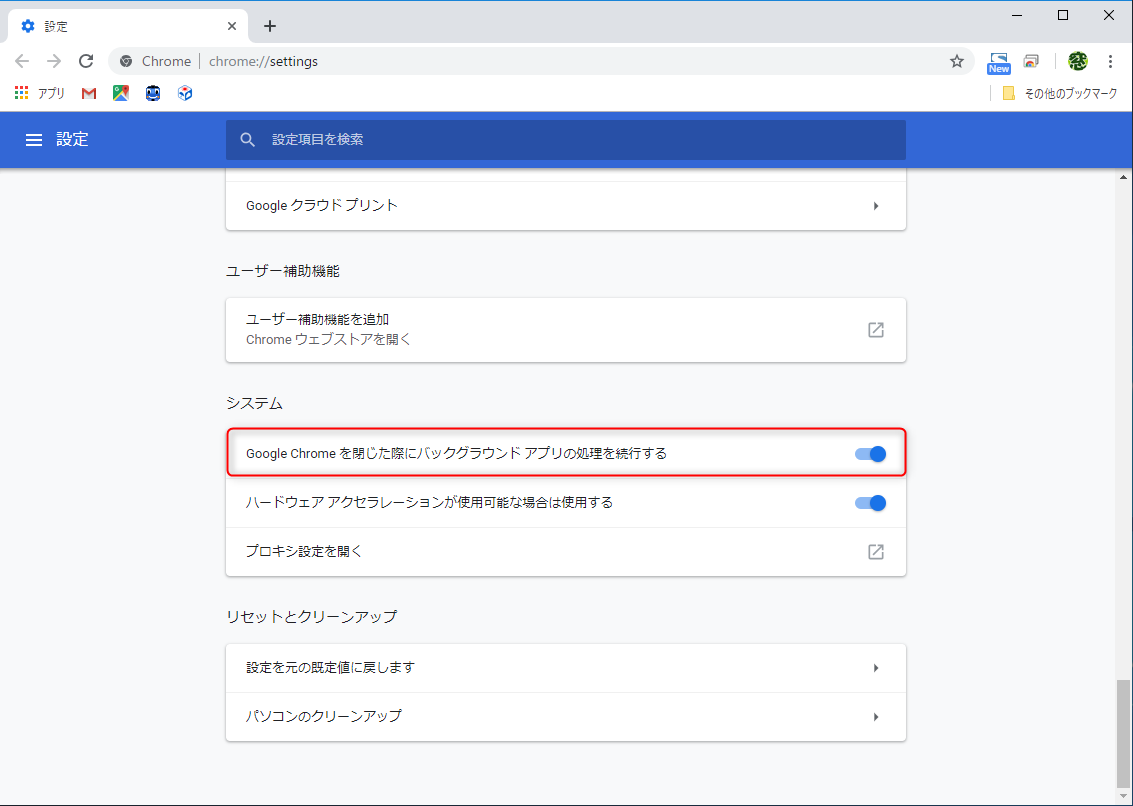Disable background apps after closing Chrome
Screen dimensions: 1133x806
click(x=870, y=453)
